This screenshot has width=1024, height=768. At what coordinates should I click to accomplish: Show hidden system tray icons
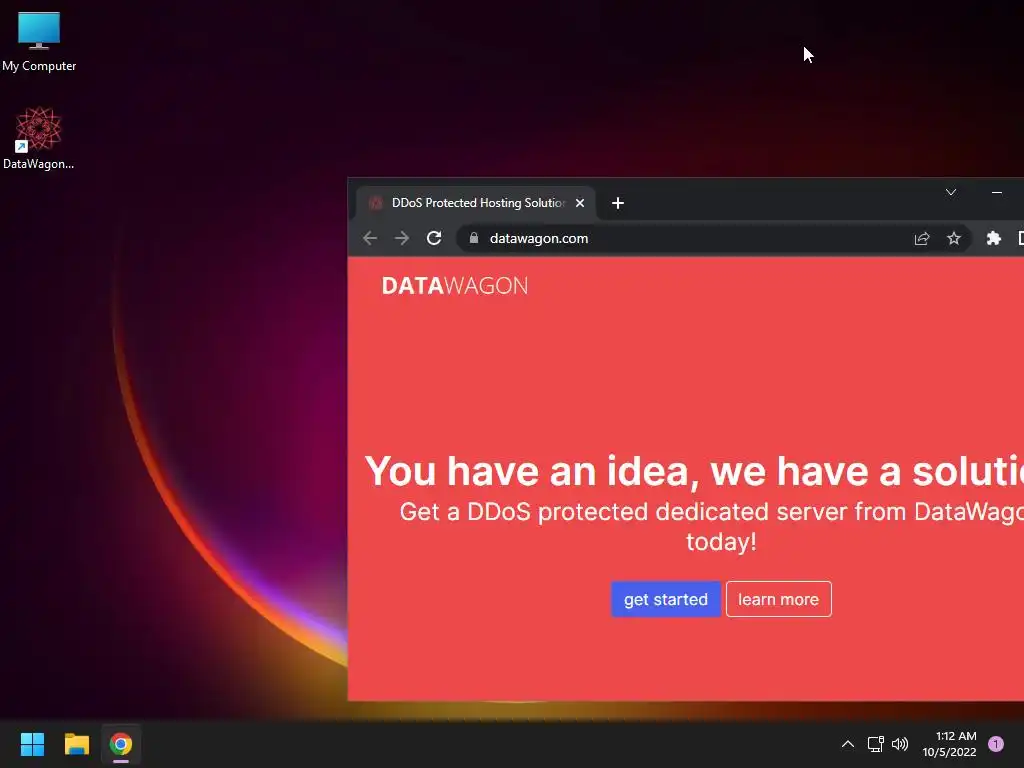click(x=848, y=744)
